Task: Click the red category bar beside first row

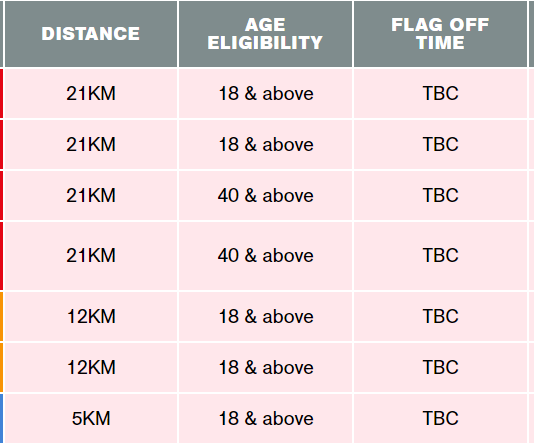Action: 1,93
